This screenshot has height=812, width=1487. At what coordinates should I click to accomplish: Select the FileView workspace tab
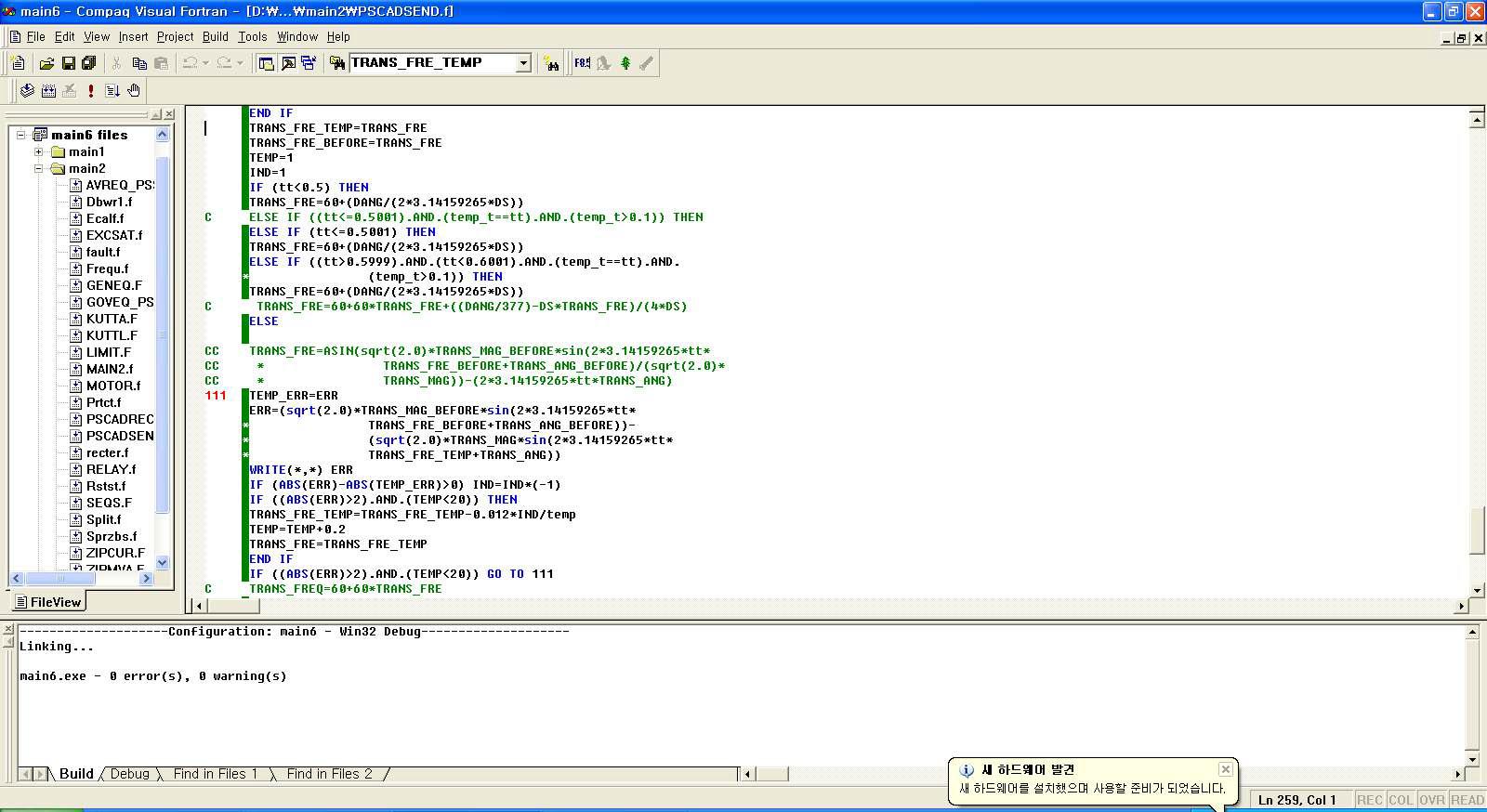[48, 602]
